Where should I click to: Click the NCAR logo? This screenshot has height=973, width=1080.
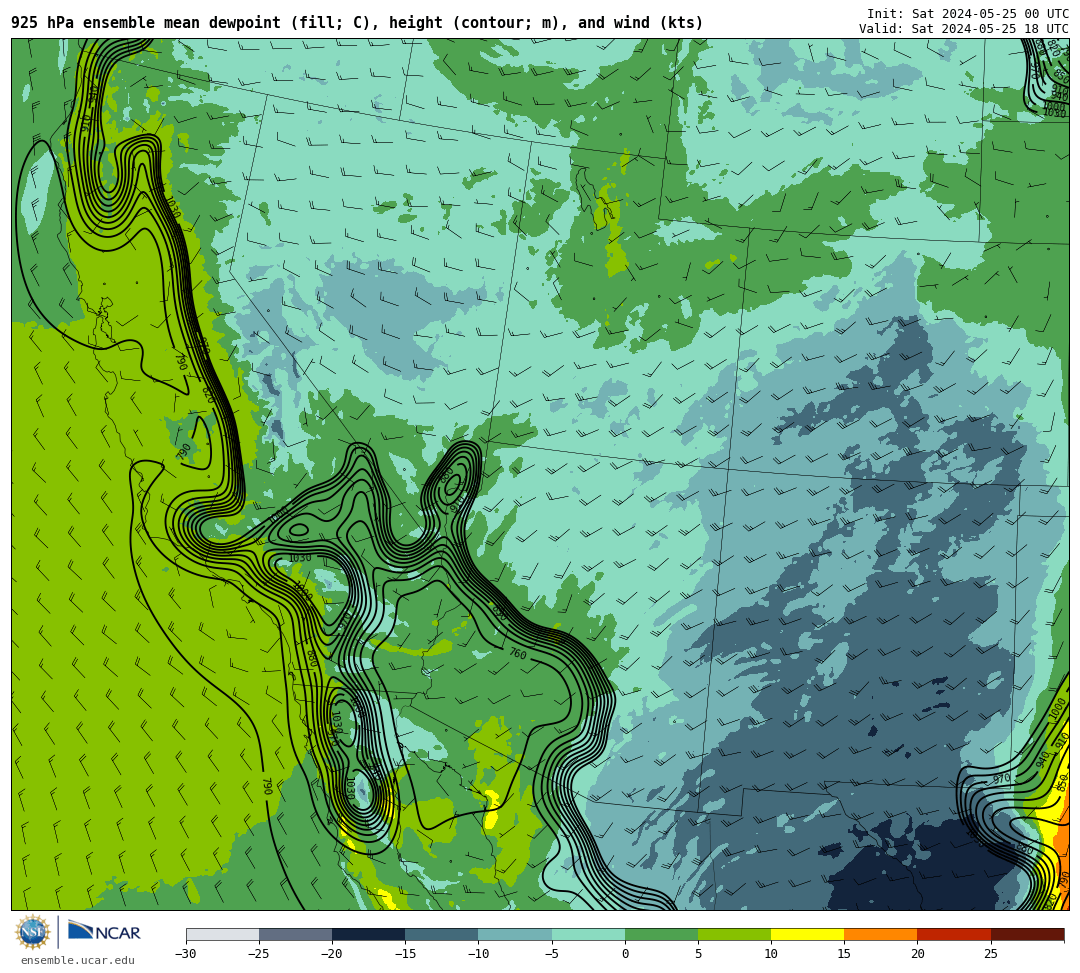click(x=104, y=932)
